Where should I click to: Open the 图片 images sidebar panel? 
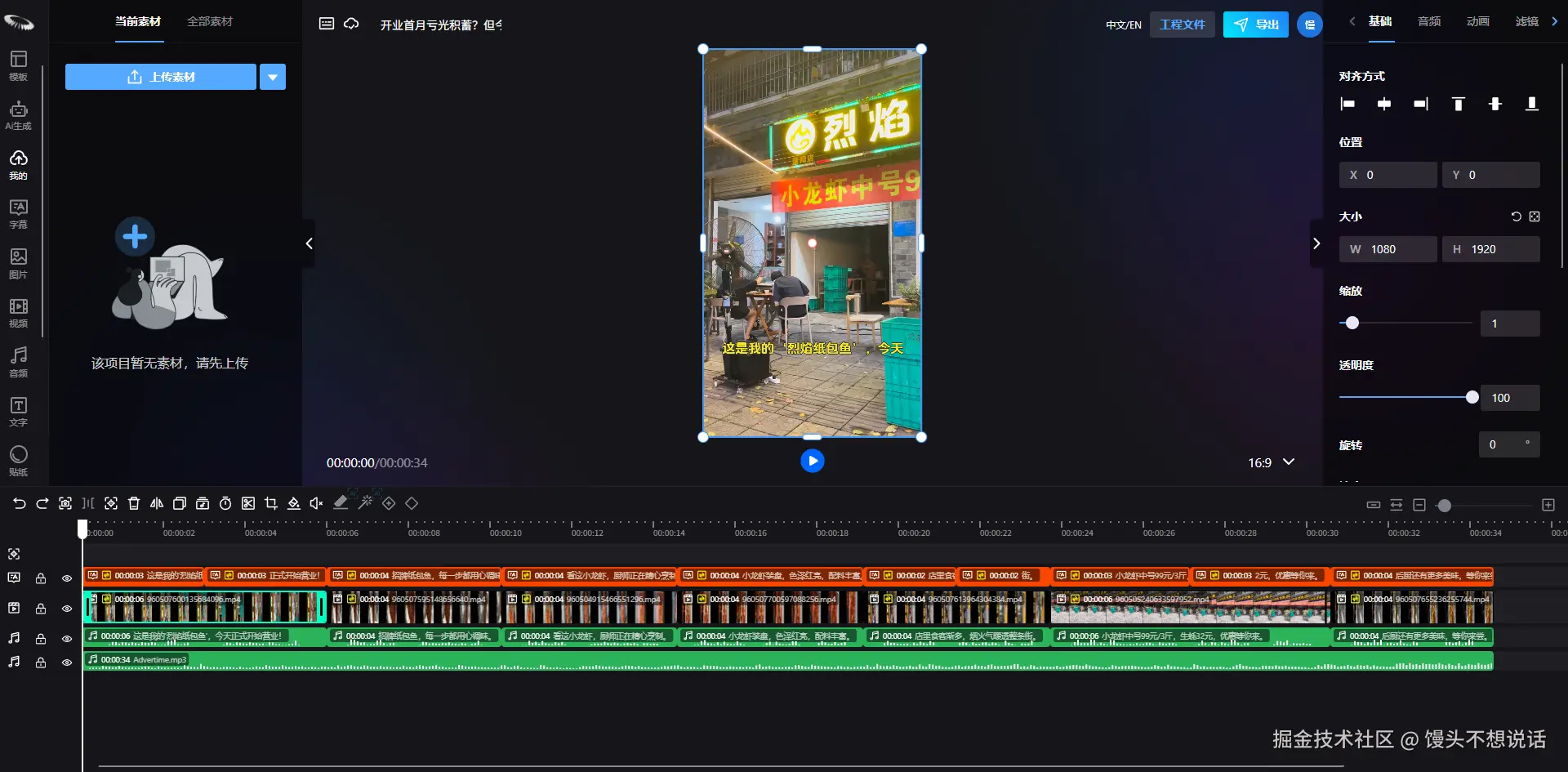pos(18,264)
